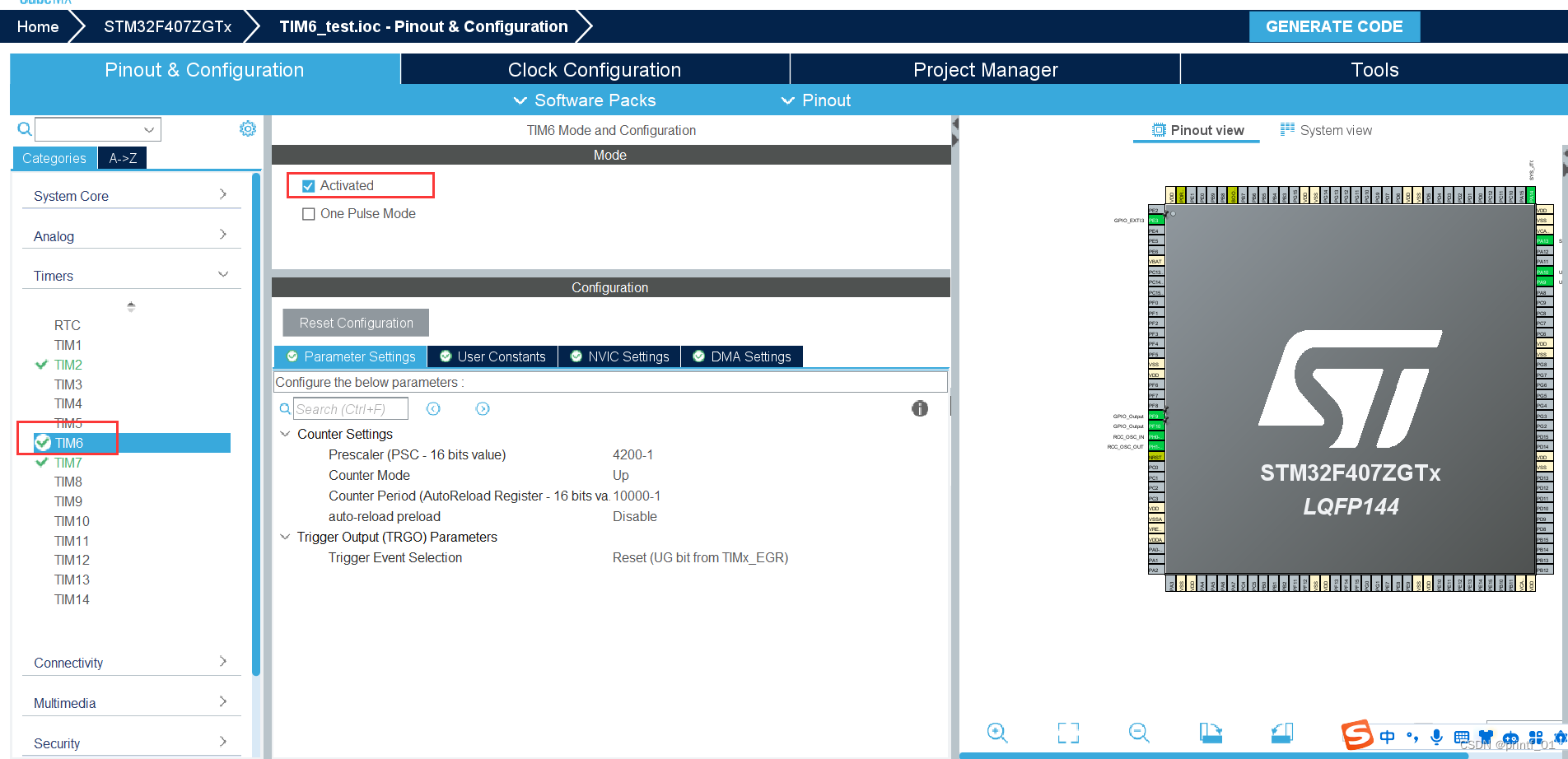Viewport: 1568px width, 759px height.
Task: Open the User Constants tab
Action: click(492, 356)
